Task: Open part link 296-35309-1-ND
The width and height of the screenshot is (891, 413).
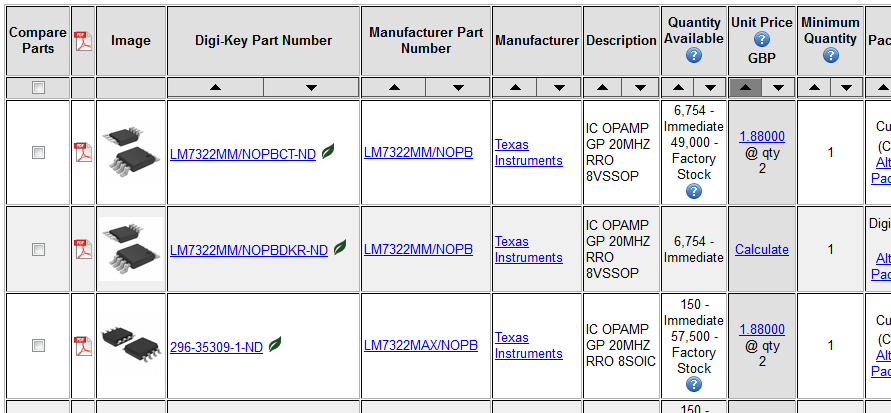Action: click(x=216, y=347)
